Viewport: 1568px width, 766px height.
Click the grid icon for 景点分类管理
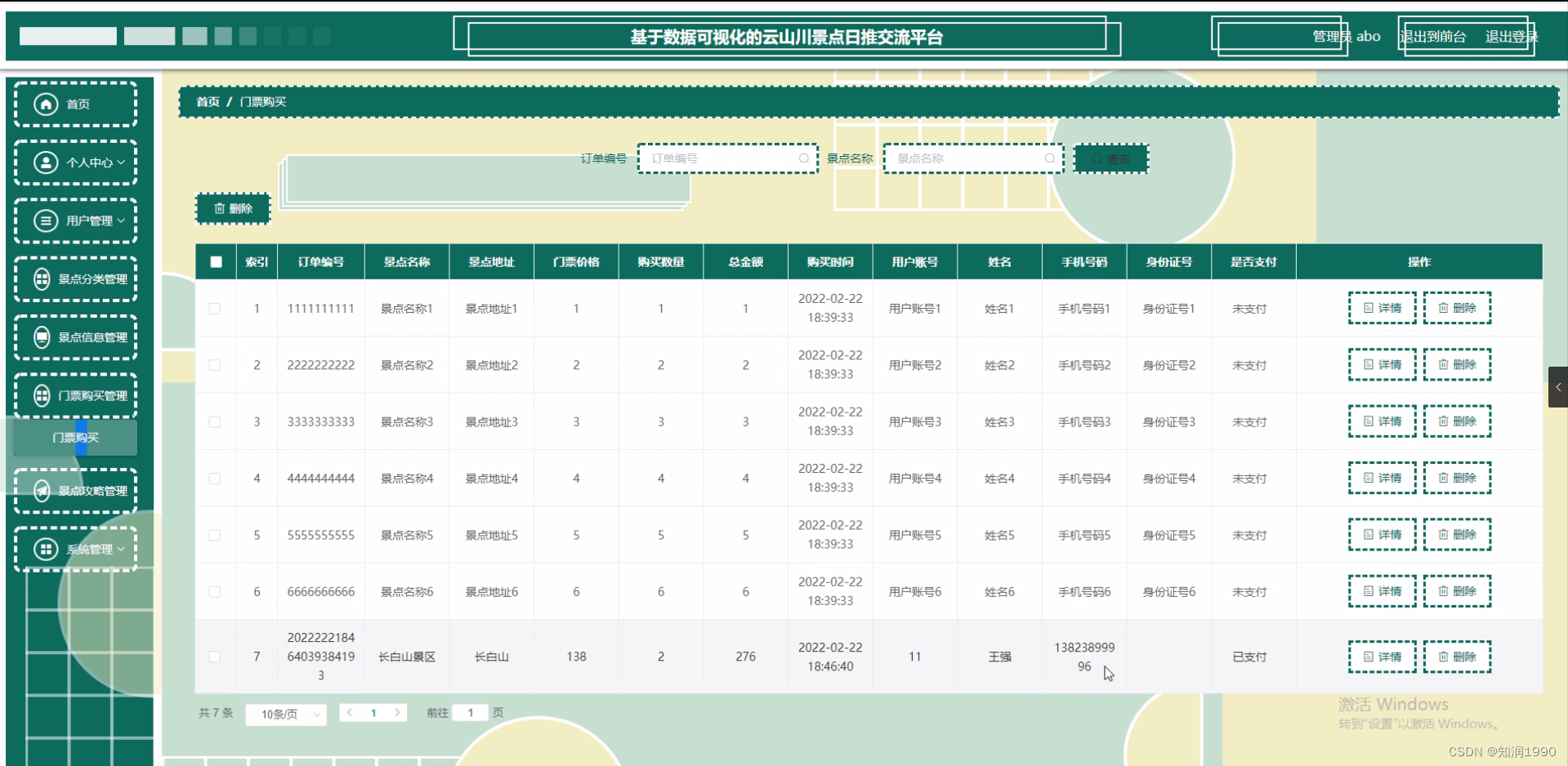point(42,279)
